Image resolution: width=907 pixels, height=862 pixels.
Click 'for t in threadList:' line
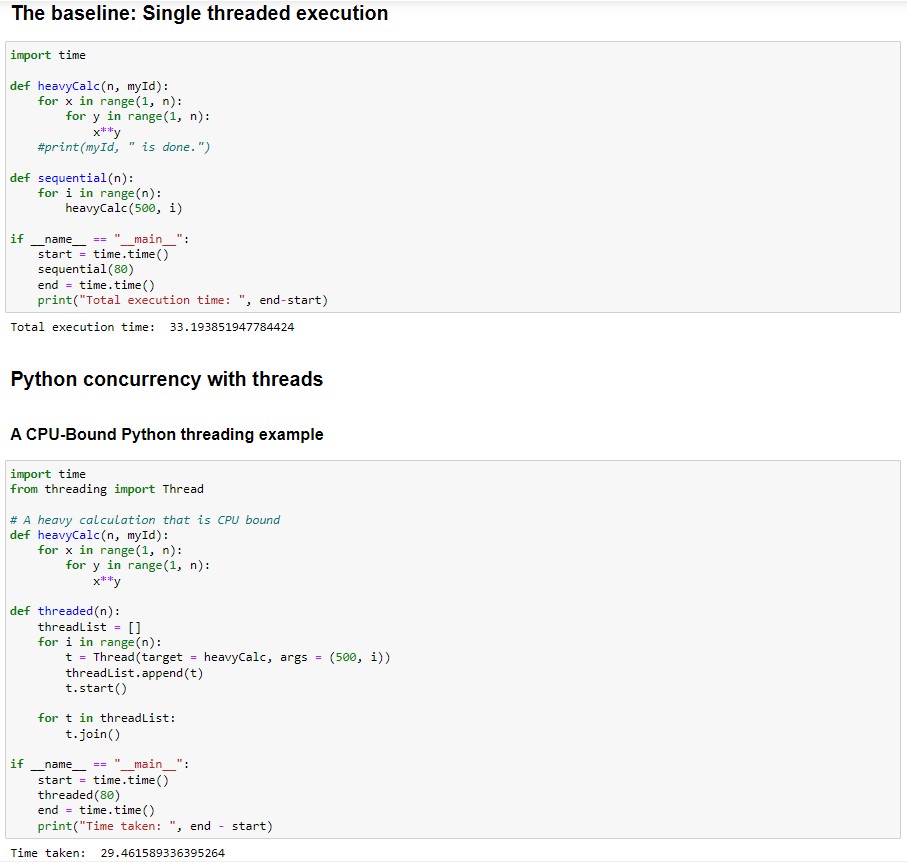coord(106,719)
